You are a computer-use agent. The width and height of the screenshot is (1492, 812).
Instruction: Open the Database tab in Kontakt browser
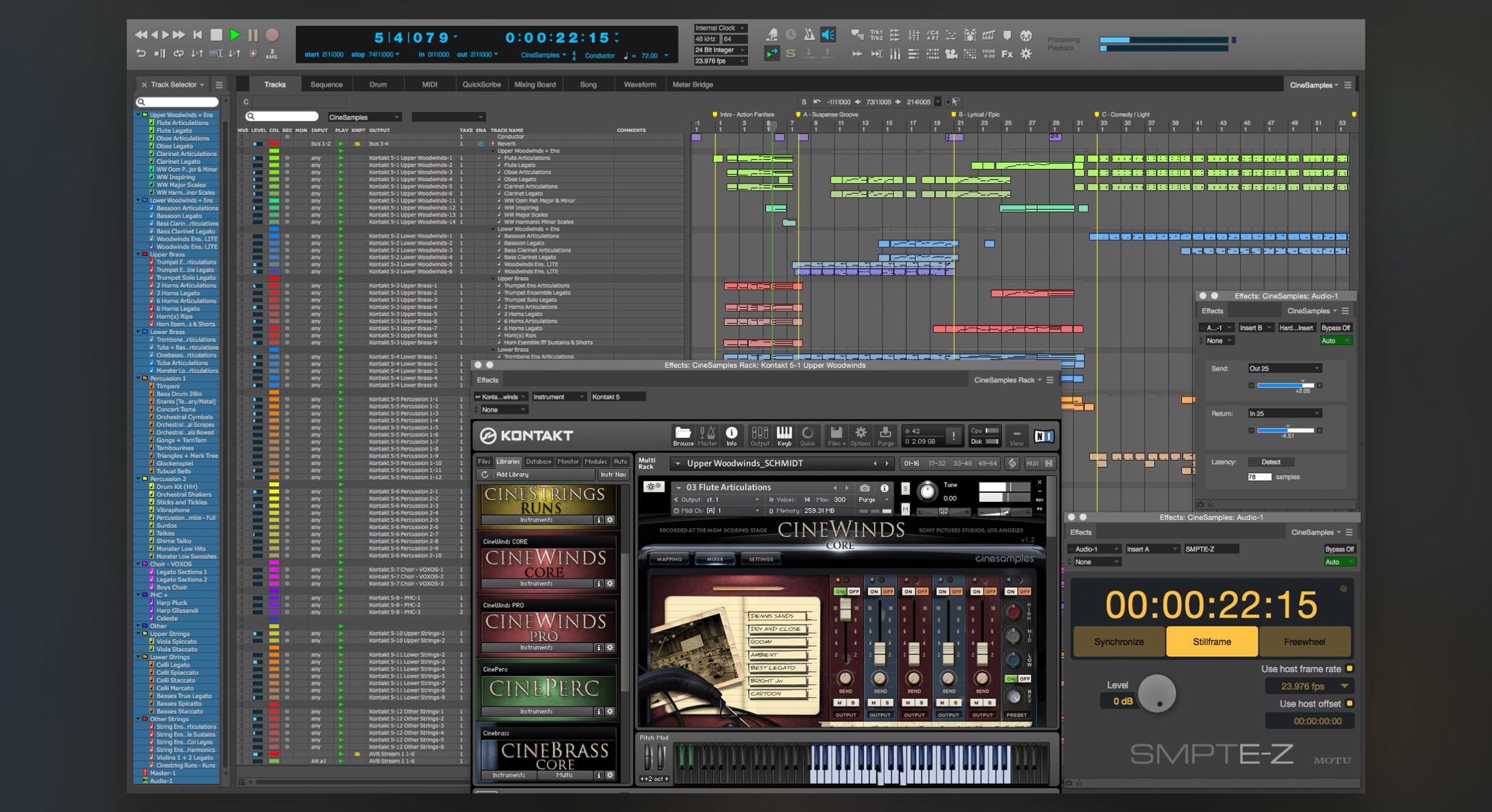click(x=538, y=461)
